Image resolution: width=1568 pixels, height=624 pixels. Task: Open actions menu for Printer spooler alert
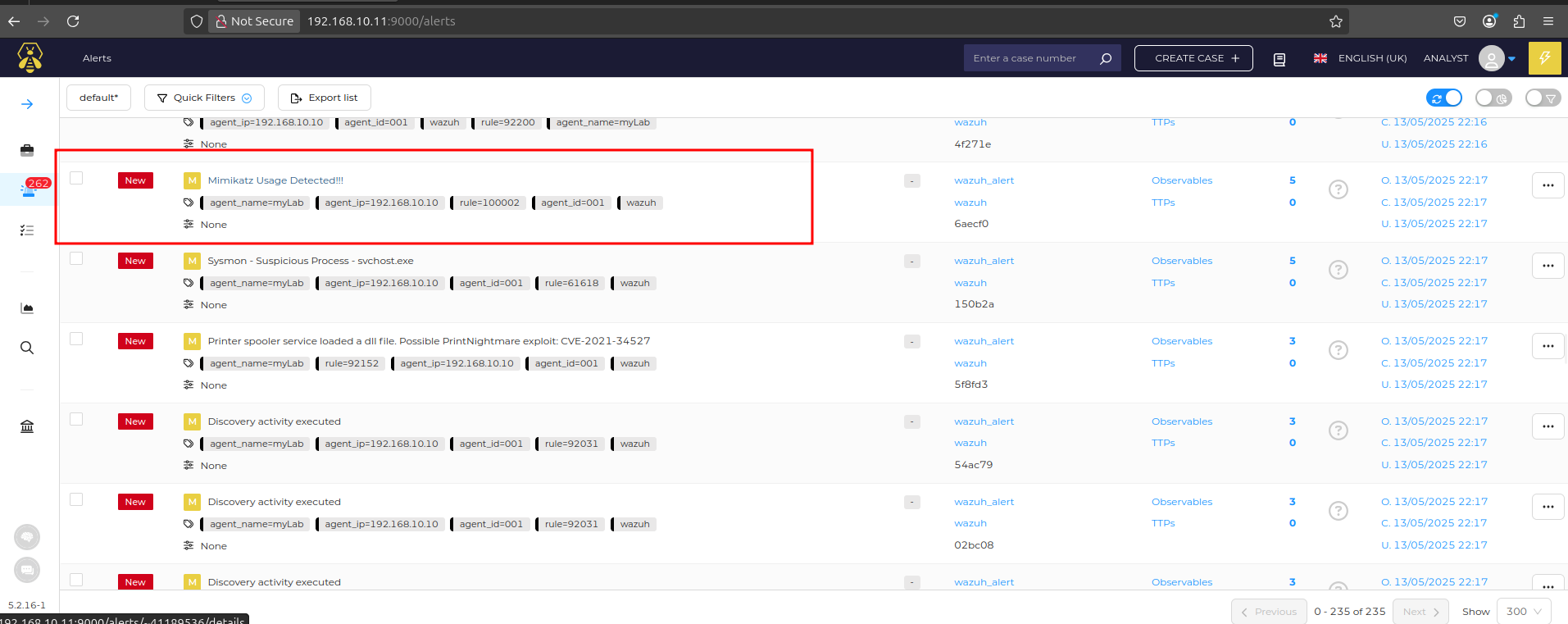tap(1548, 346)
